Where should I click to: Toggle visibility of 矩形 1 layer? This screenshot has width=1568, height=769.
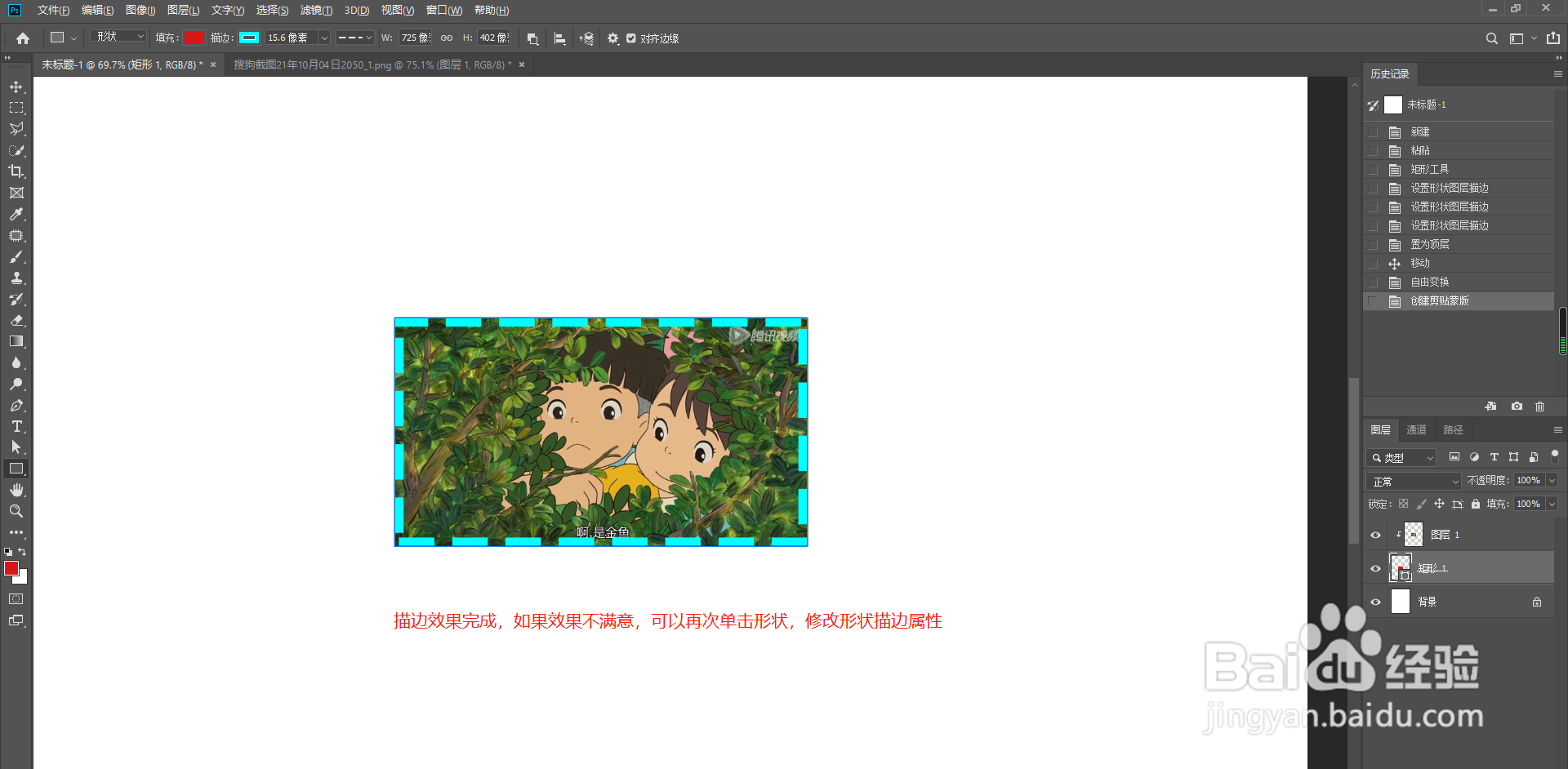(x=1375, y=569)
